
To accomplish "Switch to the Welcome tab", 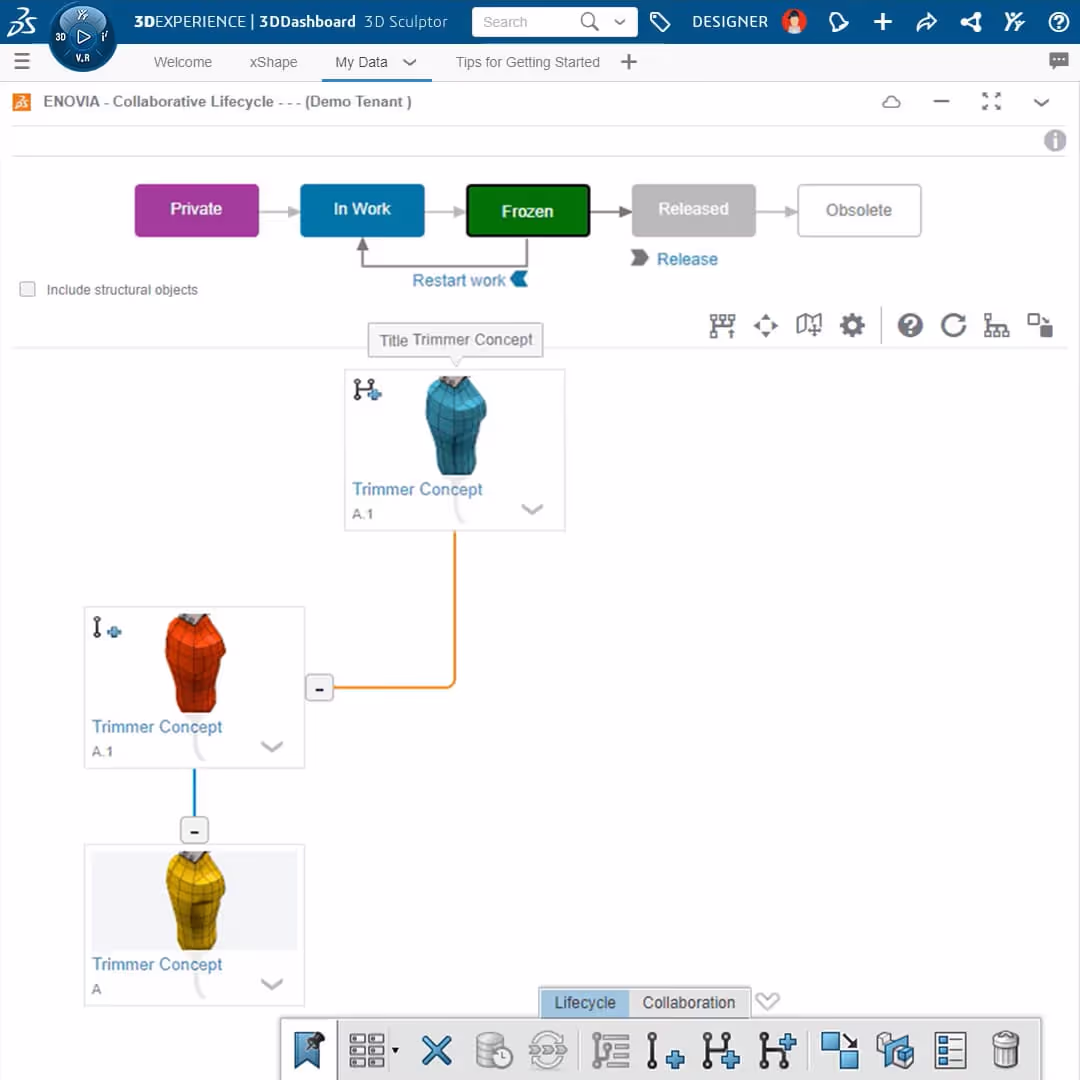I will click(183, 62).
